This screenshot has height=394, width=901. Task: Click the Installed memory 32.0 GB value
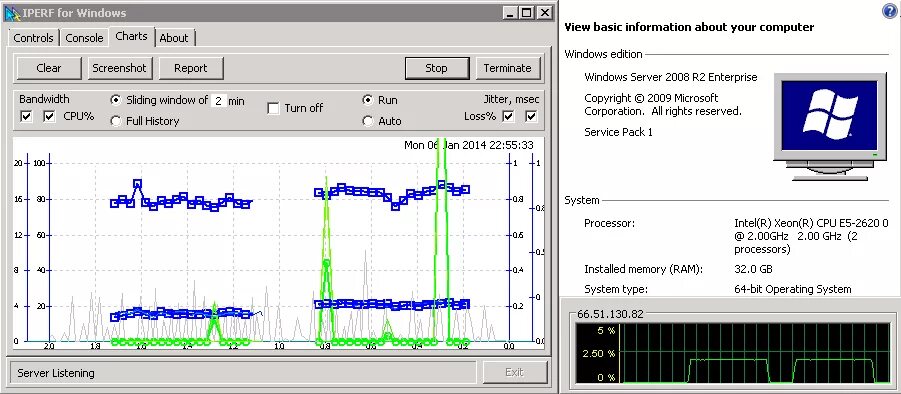tap(753, 269)
